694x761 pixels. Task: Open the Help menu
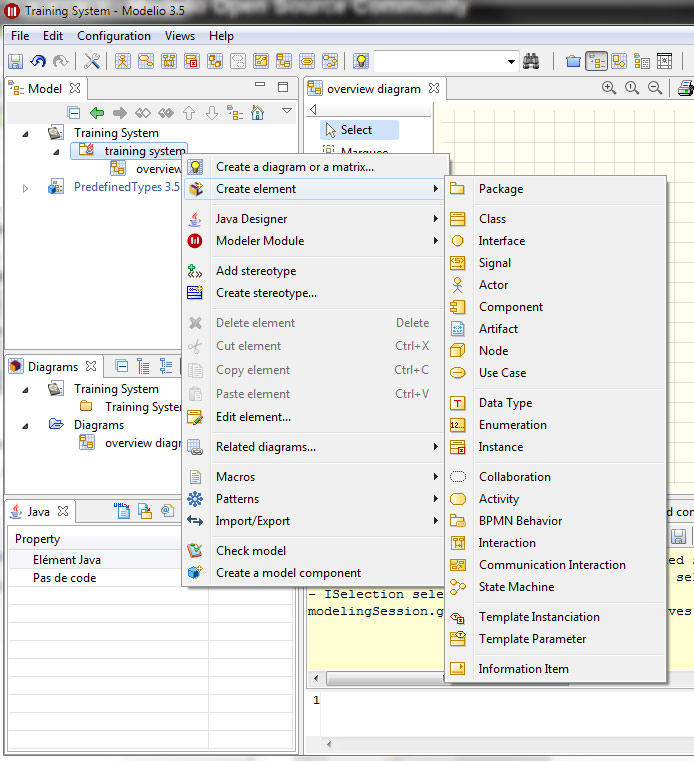(221, 36)
